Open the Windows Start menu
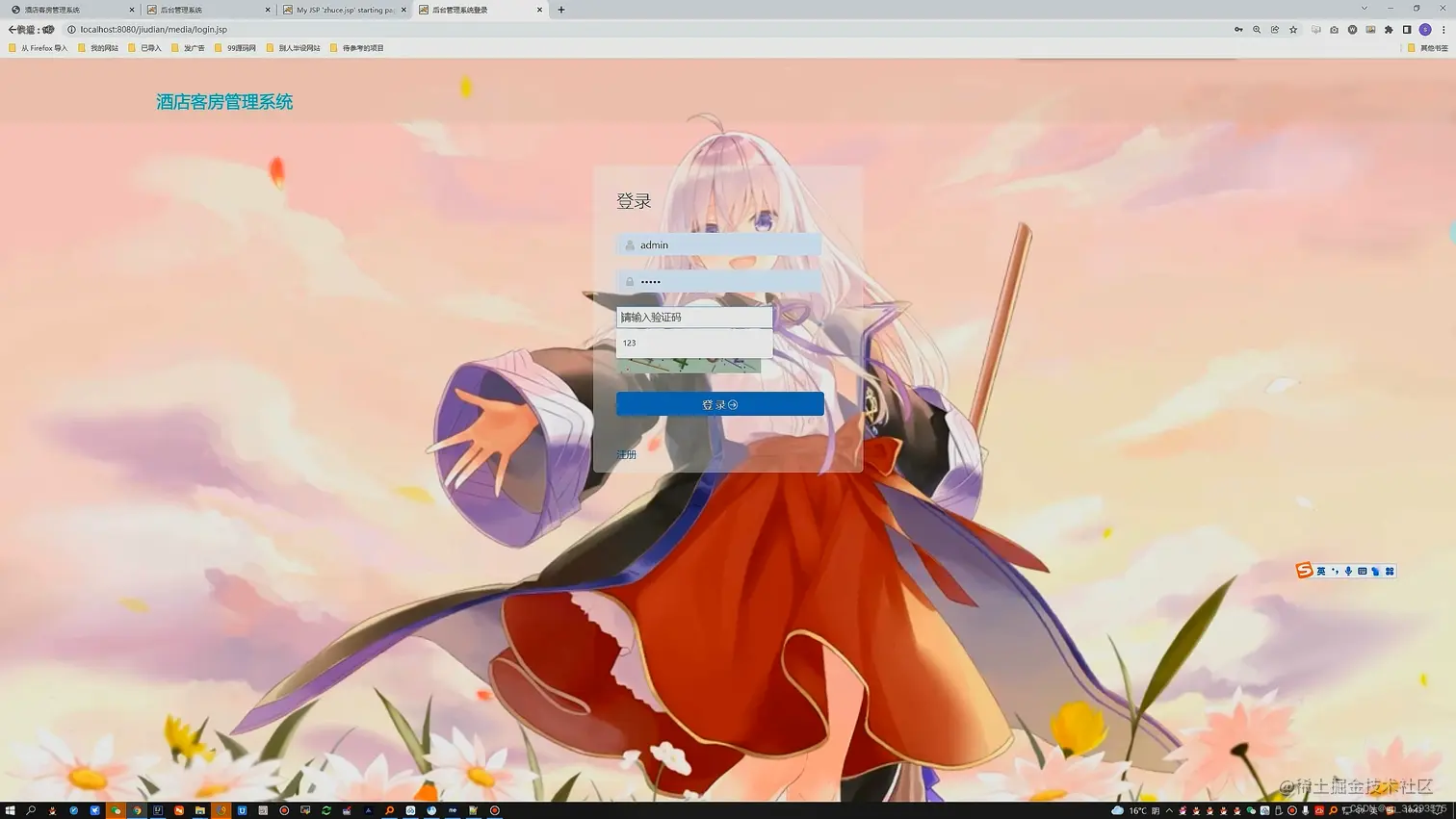Screen dimensions: 1456x819 (x=10, y=810)
